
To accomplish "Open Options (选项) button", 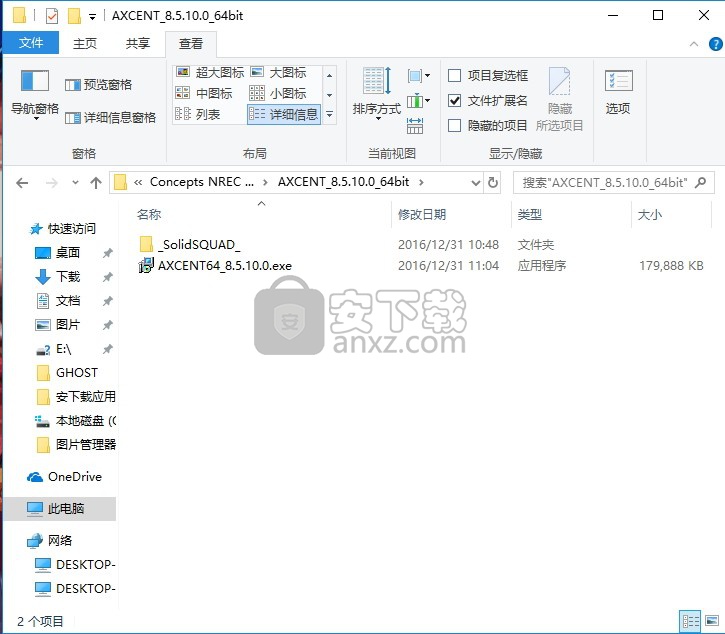I will tap(618, 92).
